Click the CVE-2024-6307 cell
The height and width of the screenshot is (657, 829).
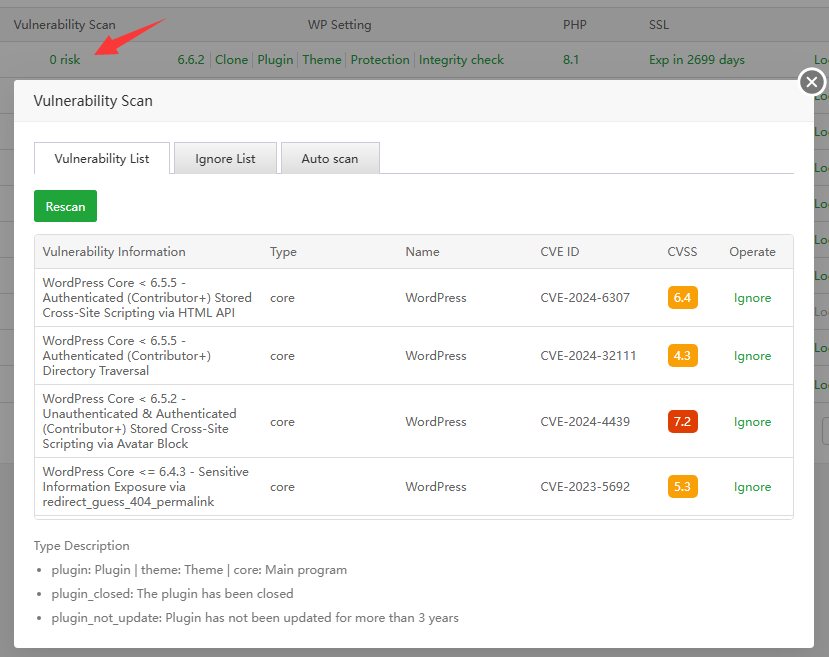(x=585, y=298)
